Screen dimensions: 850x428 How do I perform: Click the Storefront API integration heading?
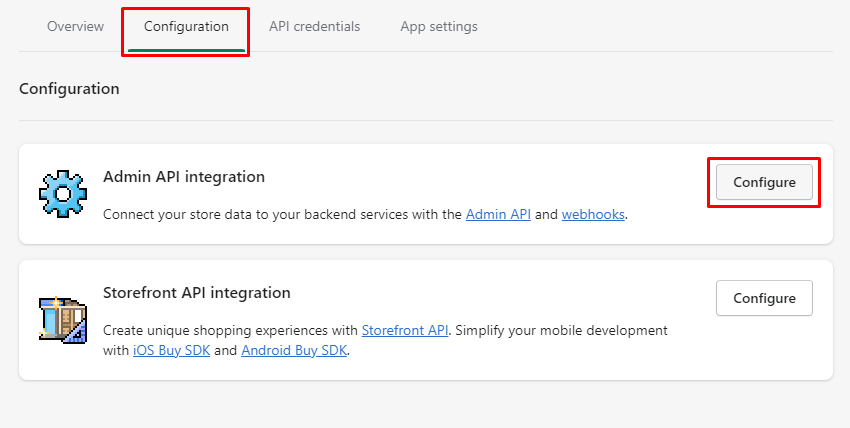197,293
